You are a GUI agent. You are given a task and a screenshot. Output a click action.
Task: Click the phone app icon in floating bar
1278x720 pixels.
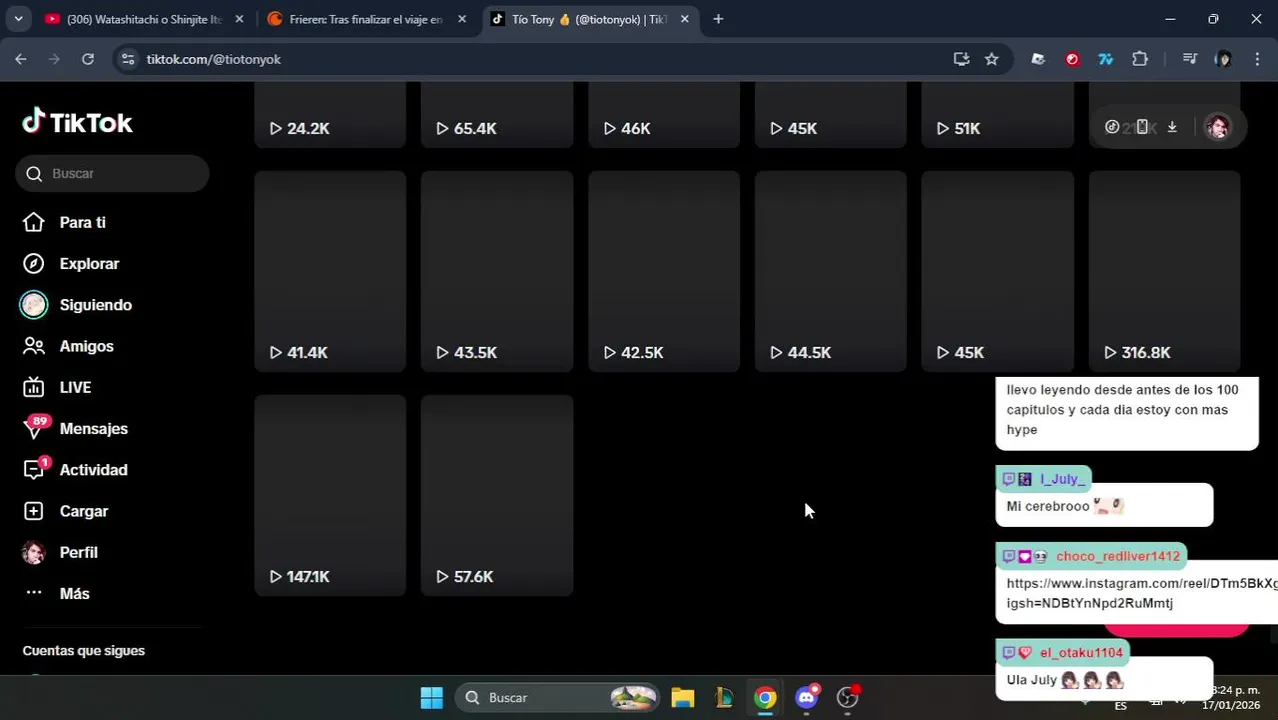coord(1142,127)
